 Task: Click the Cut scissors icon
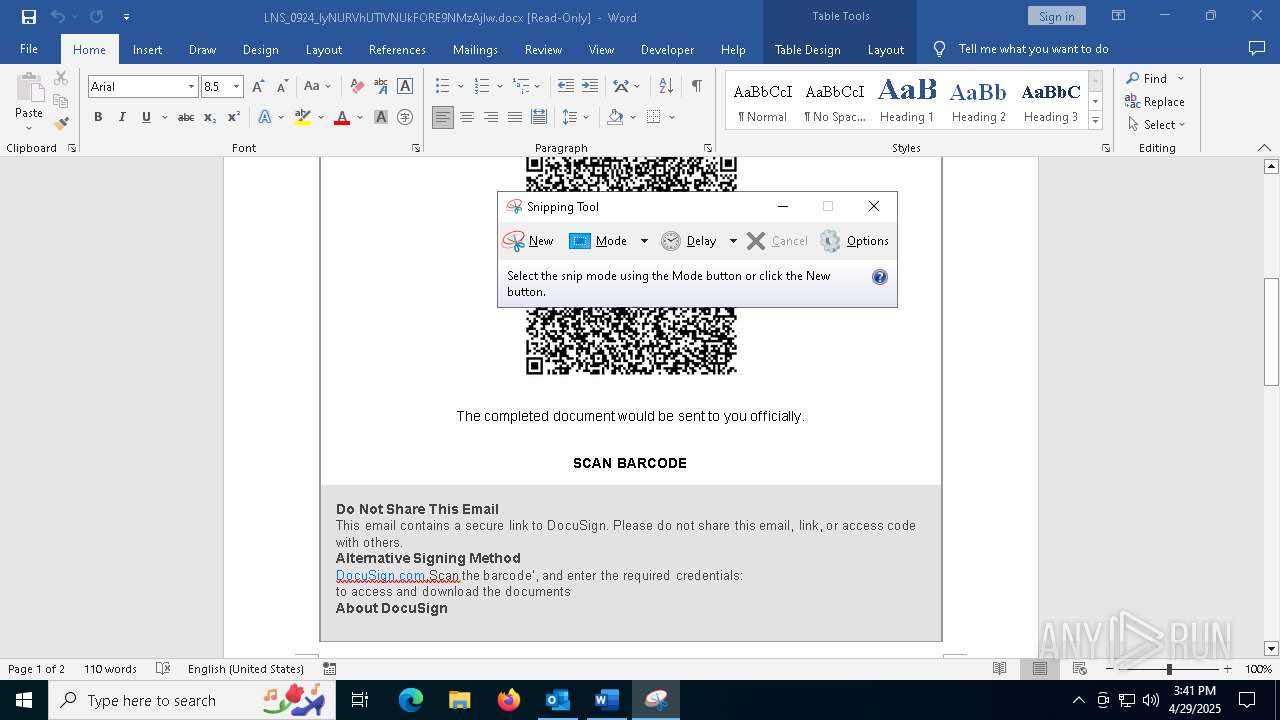pyautogui.click(x=61, y=78)
